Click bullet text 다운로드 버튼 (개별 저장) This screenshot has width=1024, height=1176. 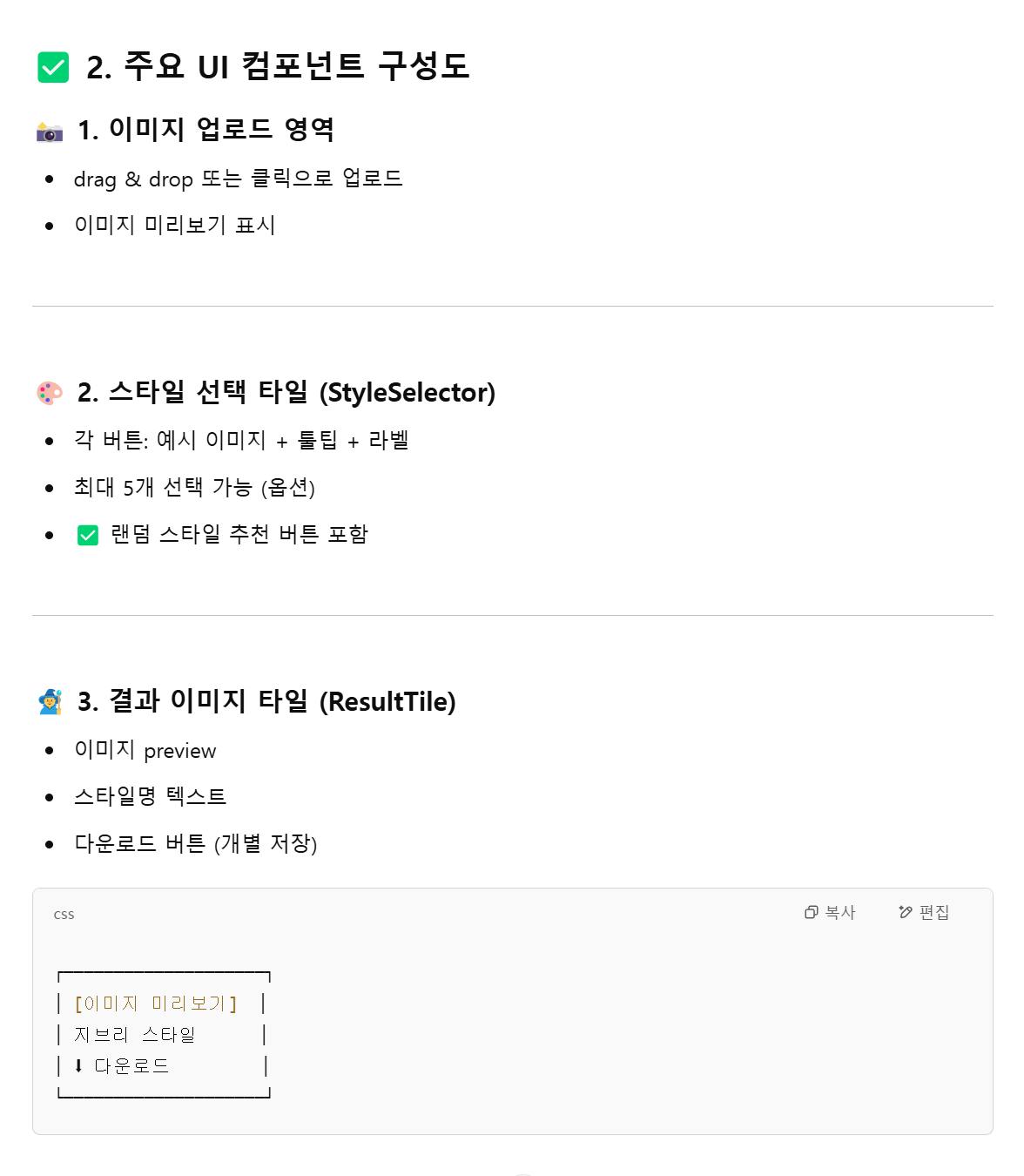(196, 843)
